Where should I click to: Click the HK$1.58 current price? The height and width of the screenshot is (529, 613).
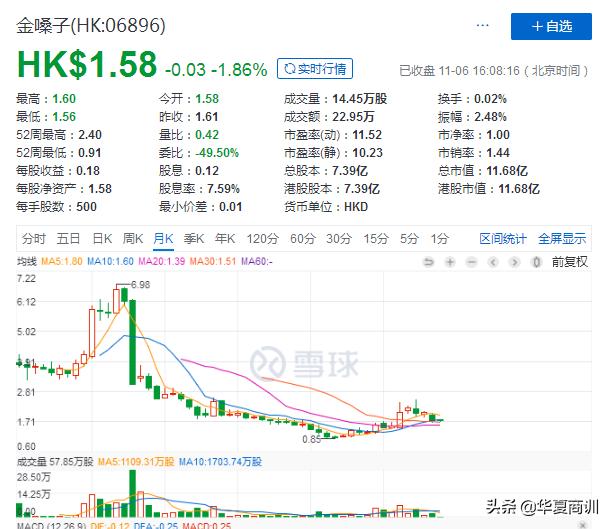point(87,65)
